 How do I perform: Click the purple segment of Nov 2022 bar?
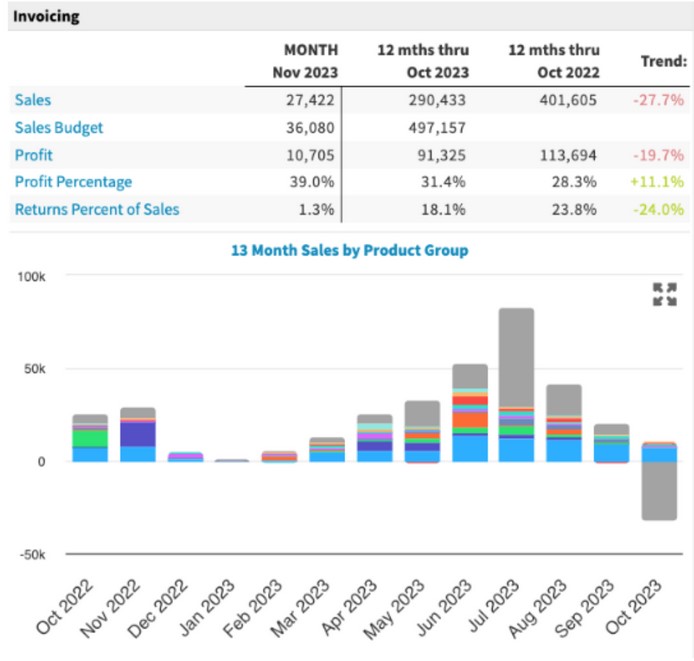point(138,434)
